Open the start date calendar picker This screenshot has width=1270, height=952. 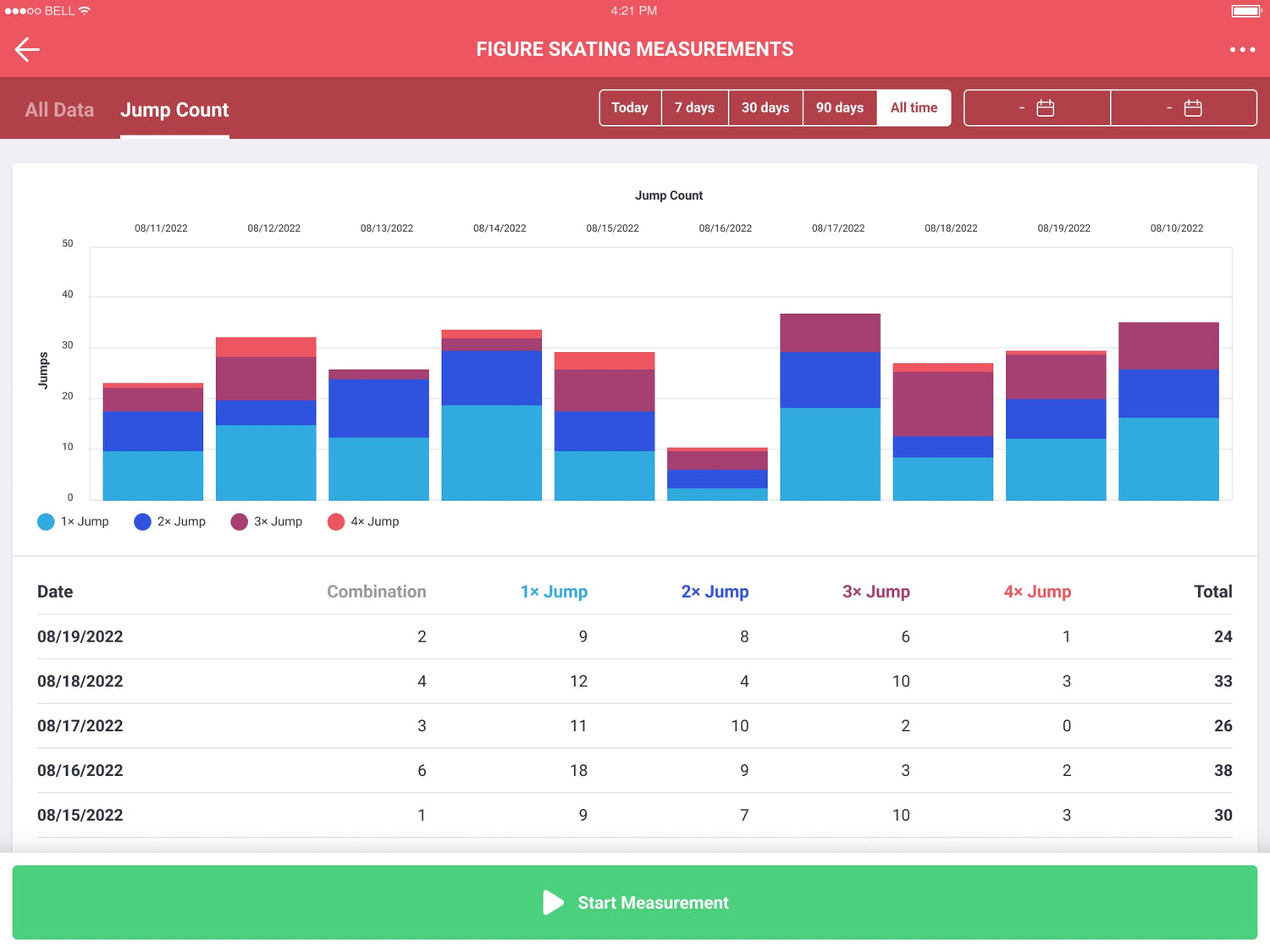pos(1045,108)
